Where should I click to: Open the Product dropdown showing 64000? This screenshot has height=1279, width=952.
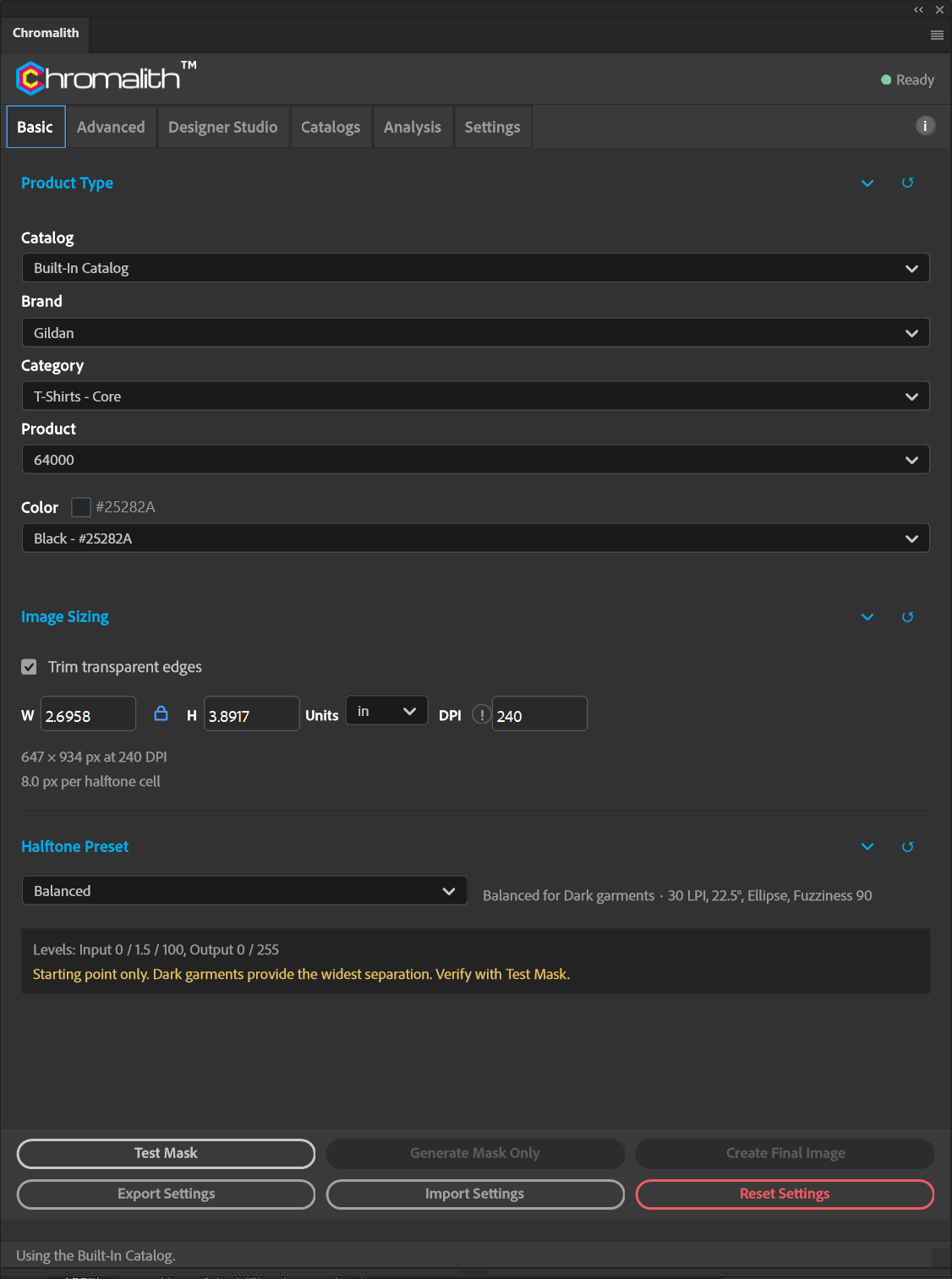point(476,460)
